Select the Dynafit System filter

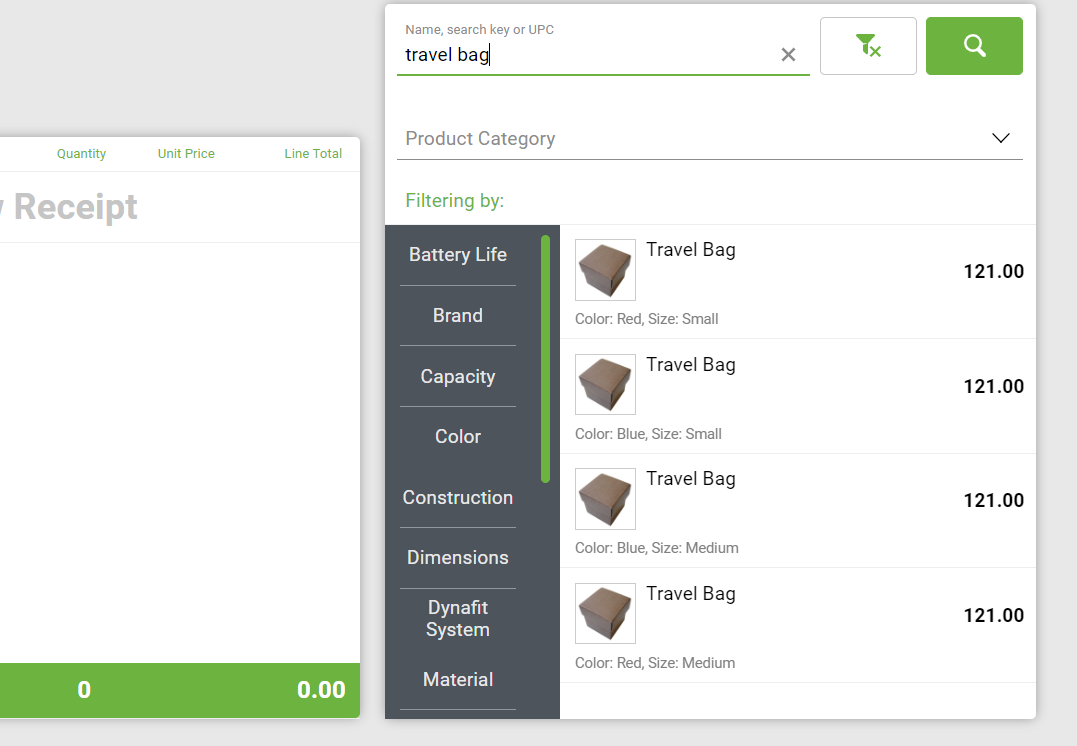[458, 619]
